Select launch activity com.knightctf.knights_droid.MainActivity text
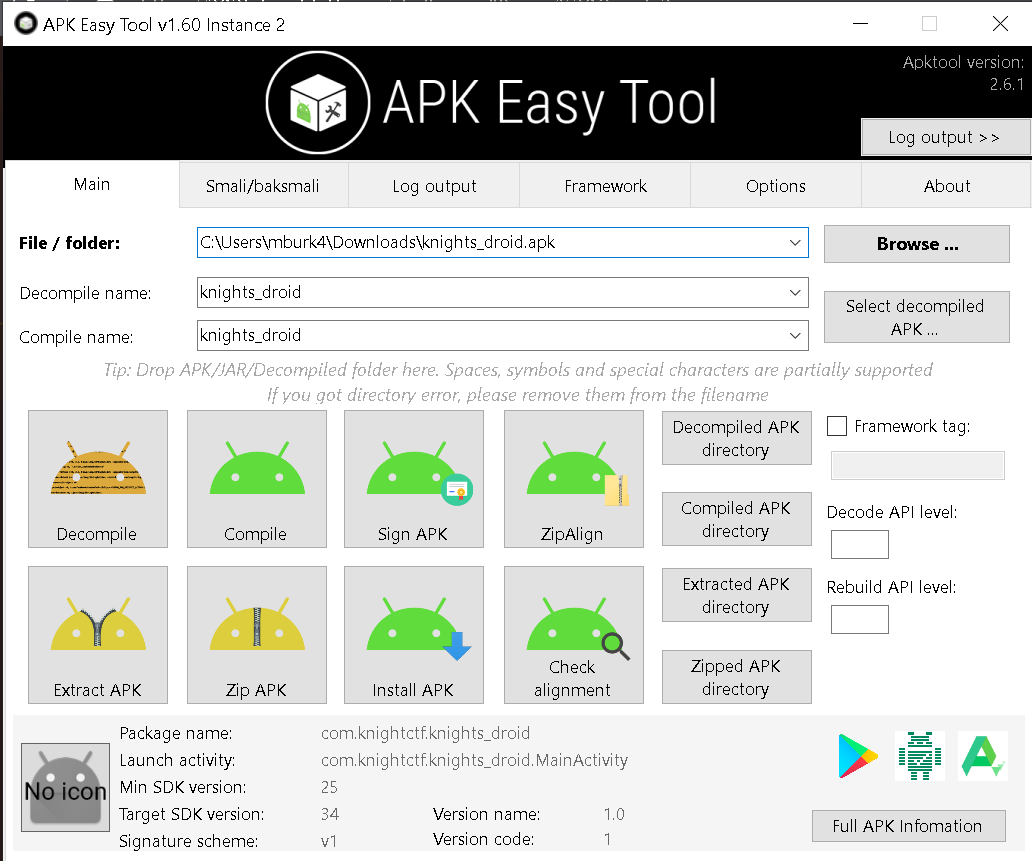This screenshot has width=1032, height=861. pos(475,760)
